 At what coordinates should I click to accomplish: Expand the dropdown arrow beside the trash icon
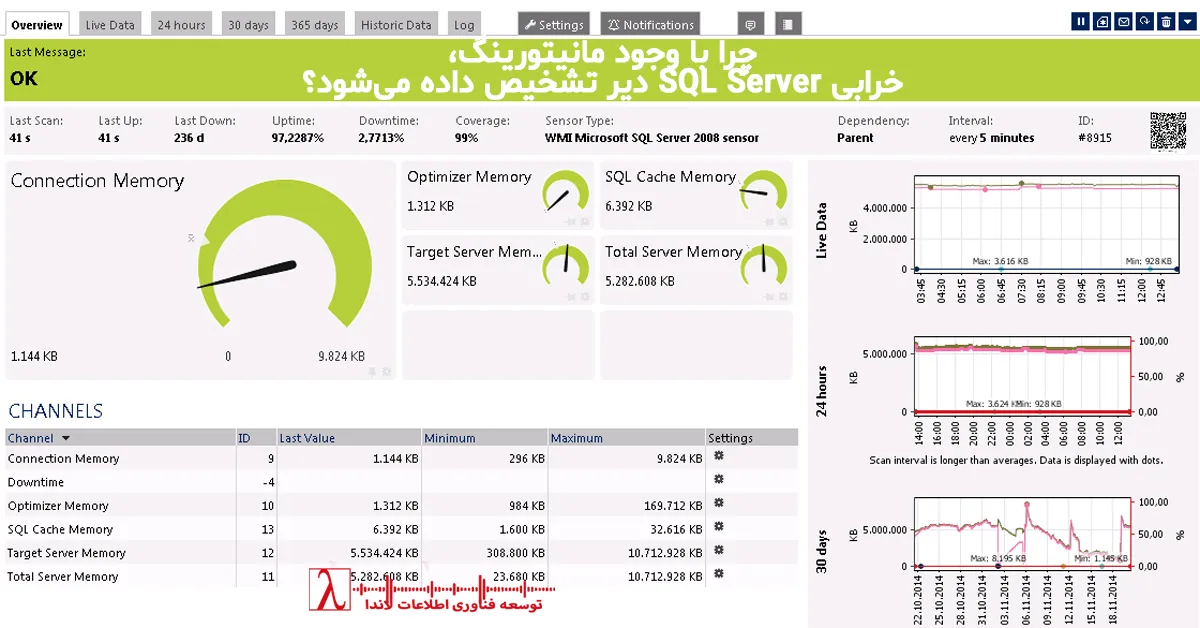[x=1187, y=21]
